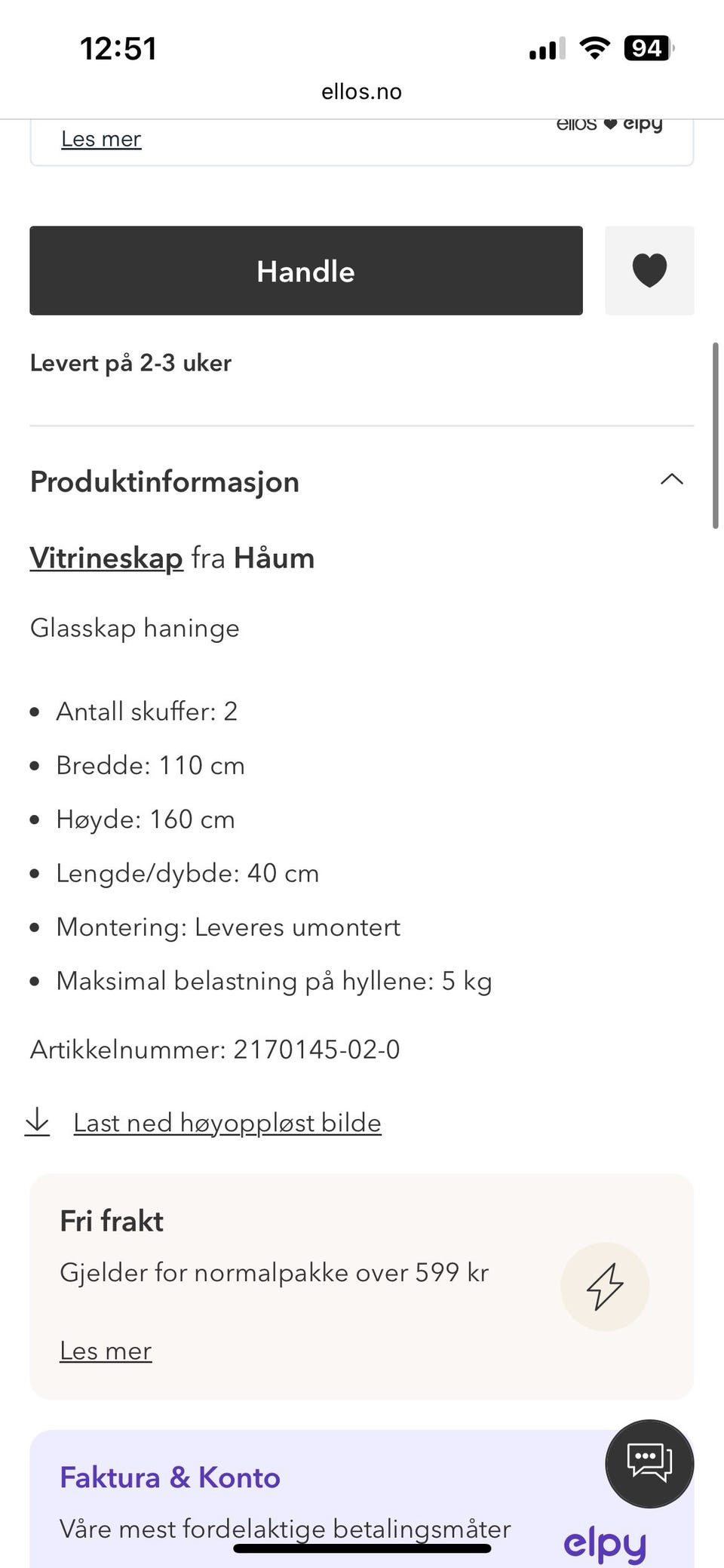
Task: Tap the top Les mer link
Action: 101,139
